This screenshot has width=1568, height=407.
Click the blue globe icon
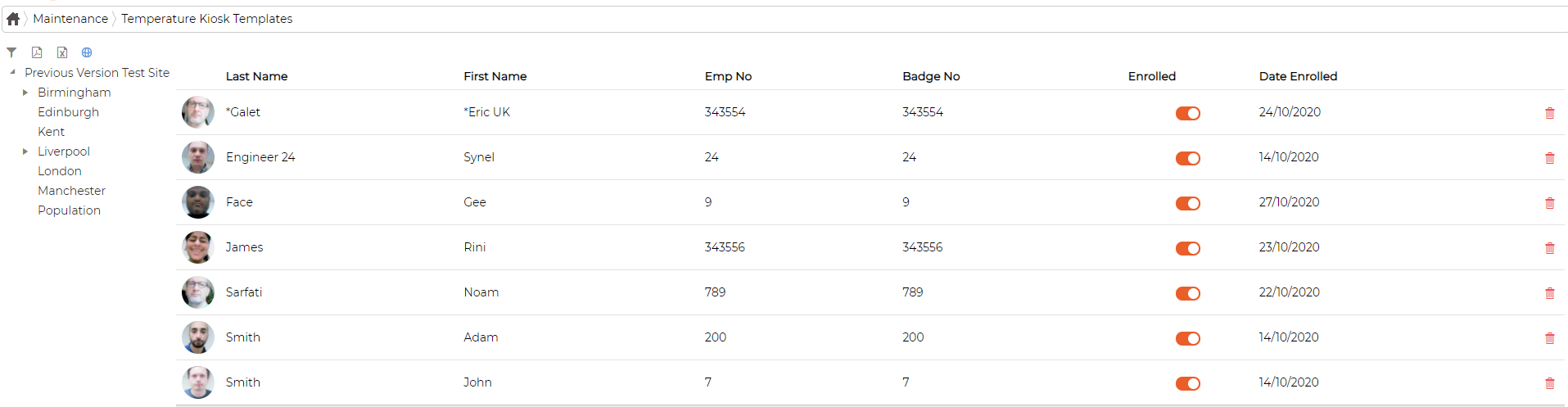tap(87, 52)
